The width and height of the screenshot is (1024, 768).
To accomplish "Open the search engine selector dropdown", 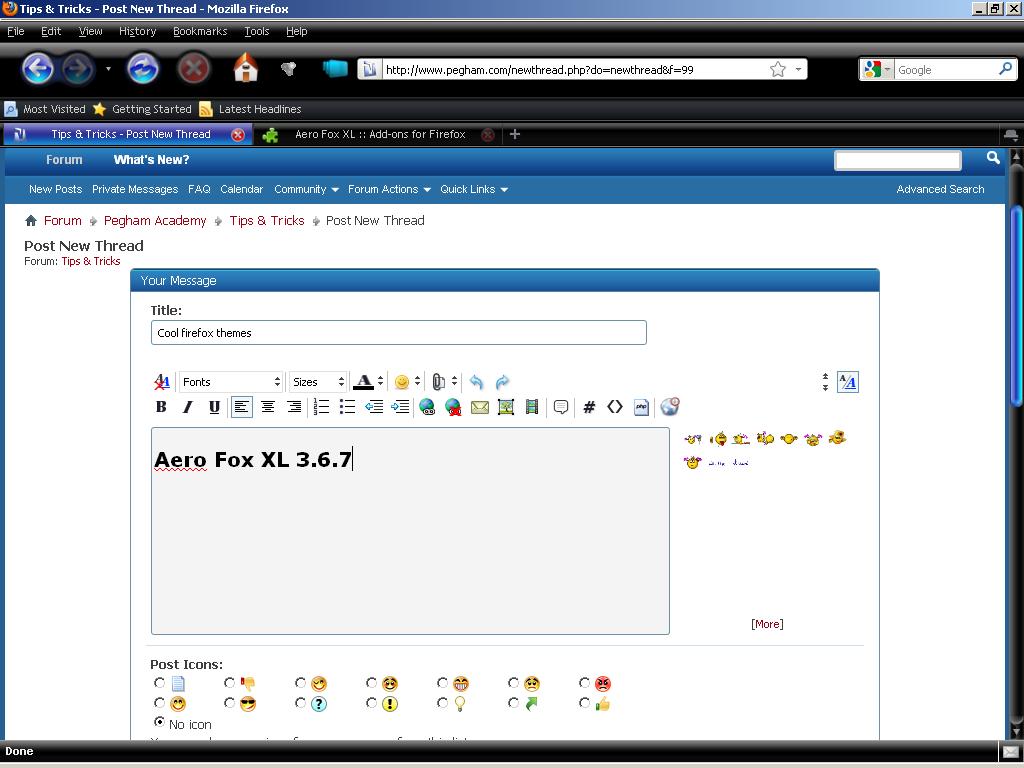I will pyautogui.click(x=877, y=69).
